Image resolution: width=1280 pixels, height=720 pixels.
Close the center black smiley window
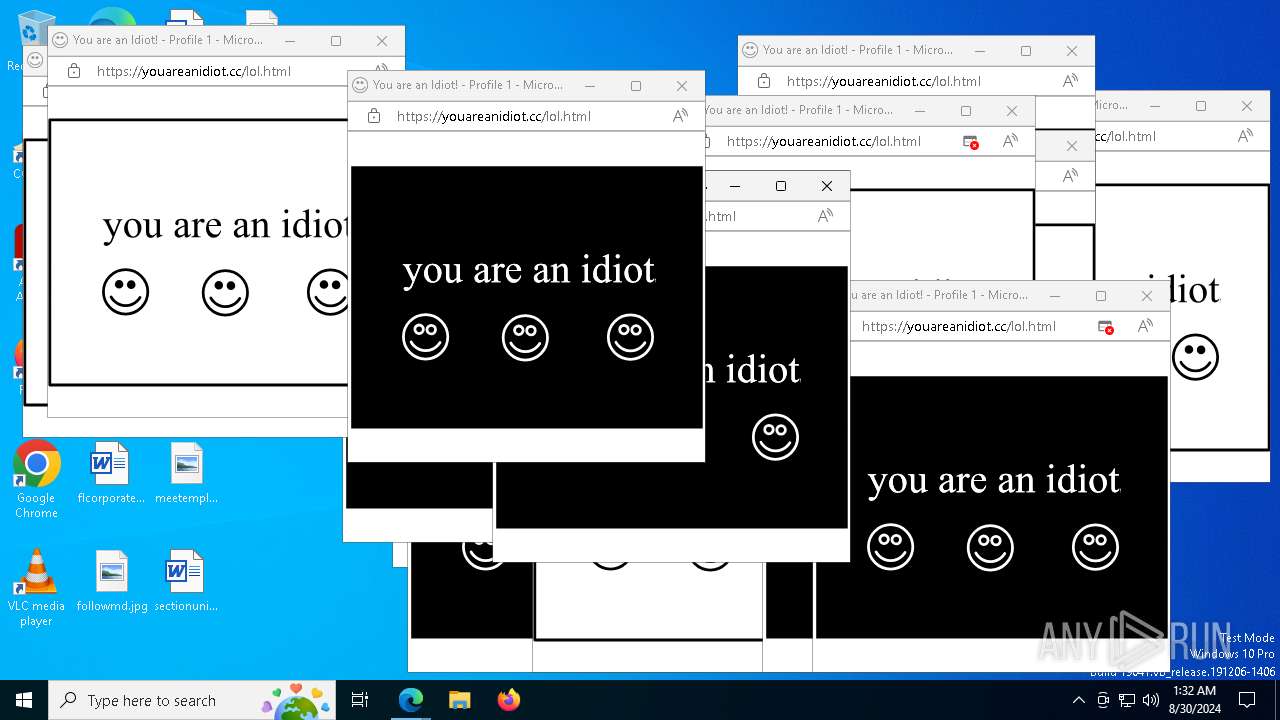[x=682, y=86]
